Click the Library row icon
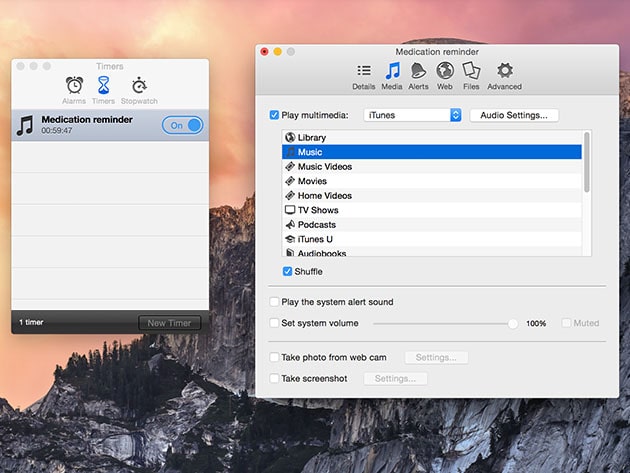The height and width of the screenshot is (473, 630). coord(290,137)
